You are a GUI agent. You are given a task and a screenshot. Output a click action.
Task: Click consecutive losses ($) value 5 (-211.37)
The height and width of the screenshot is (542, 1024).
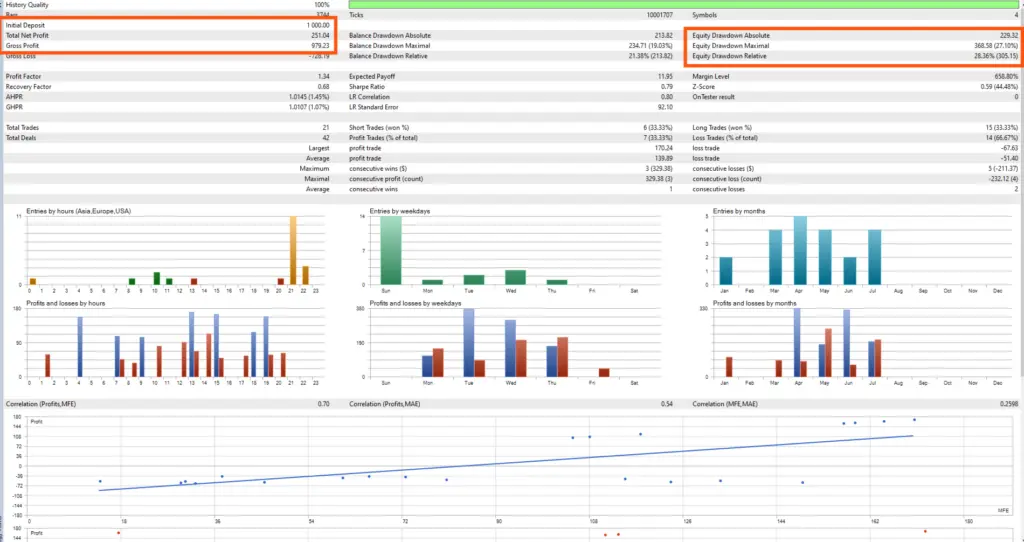coord(1002,168)
